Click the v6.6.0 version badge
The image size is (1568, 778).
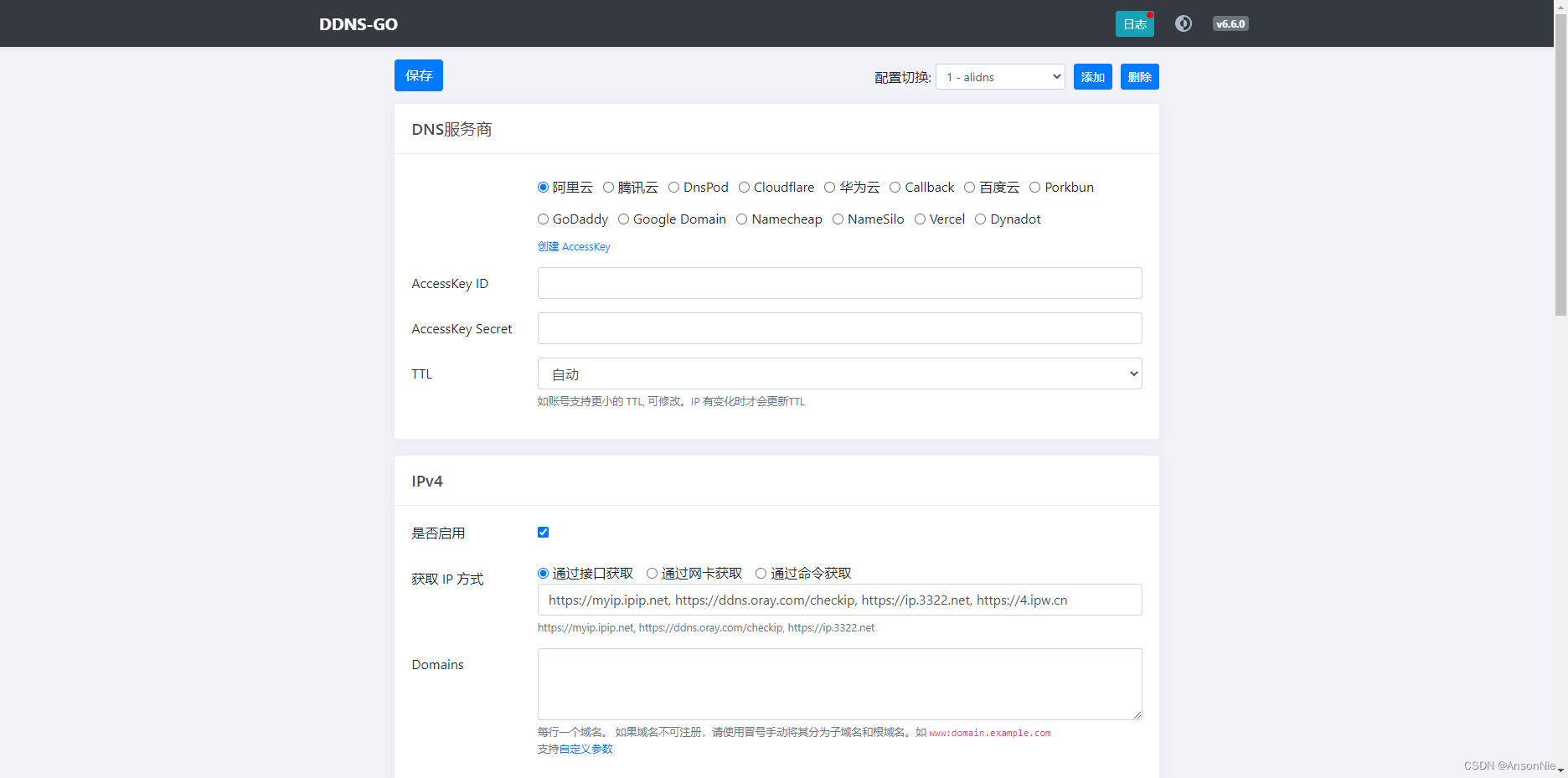[x=1230, y=23]
